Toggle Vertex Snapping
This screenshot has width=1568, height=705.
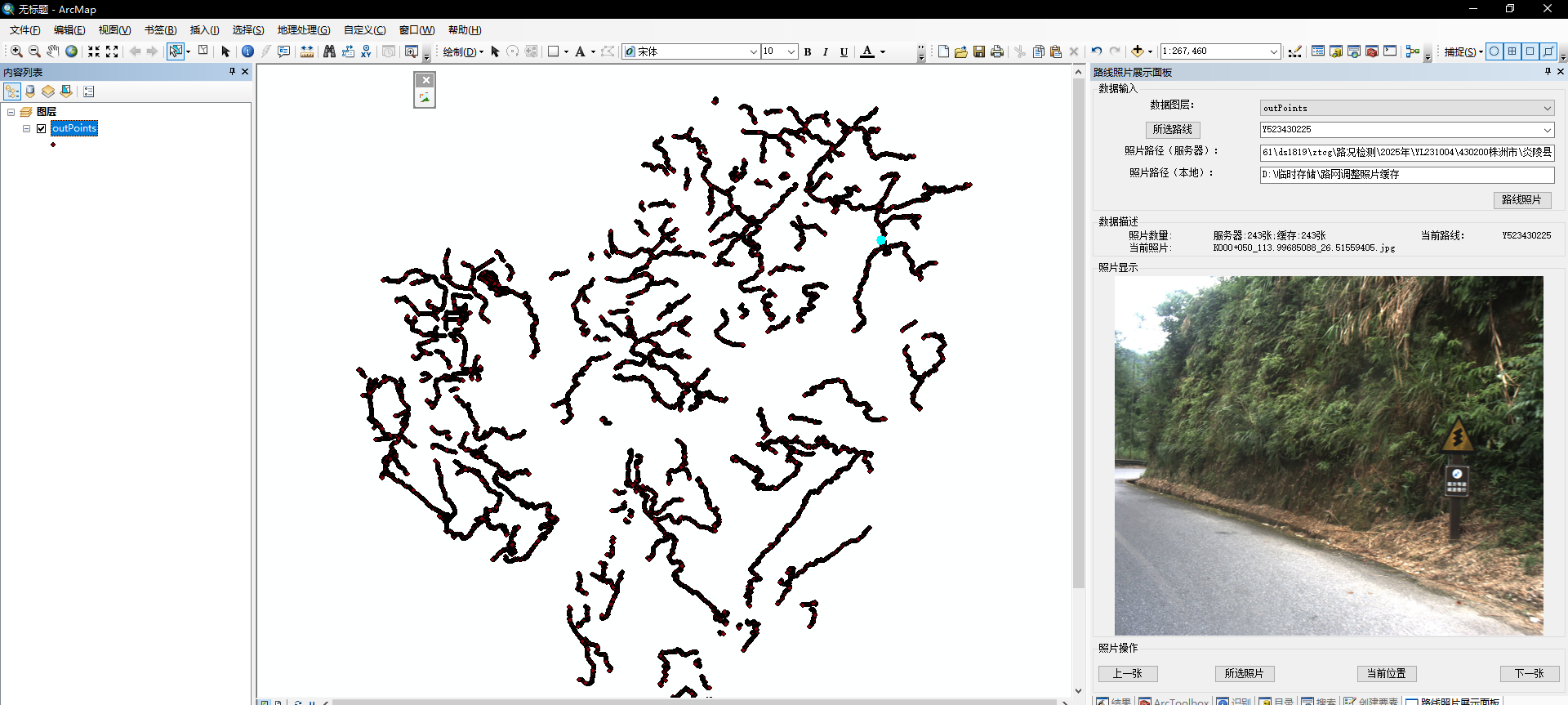tap(1530, 51)
